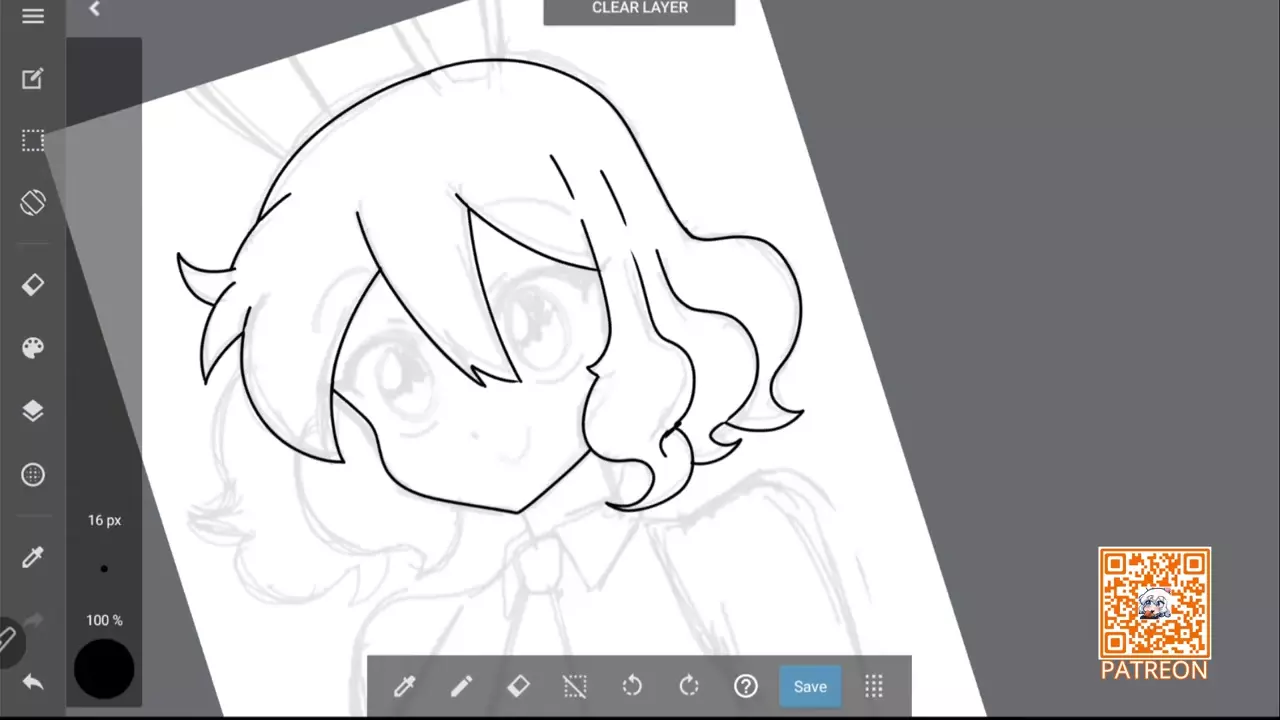Tap the black brush color swatch

tap(104, 668)
